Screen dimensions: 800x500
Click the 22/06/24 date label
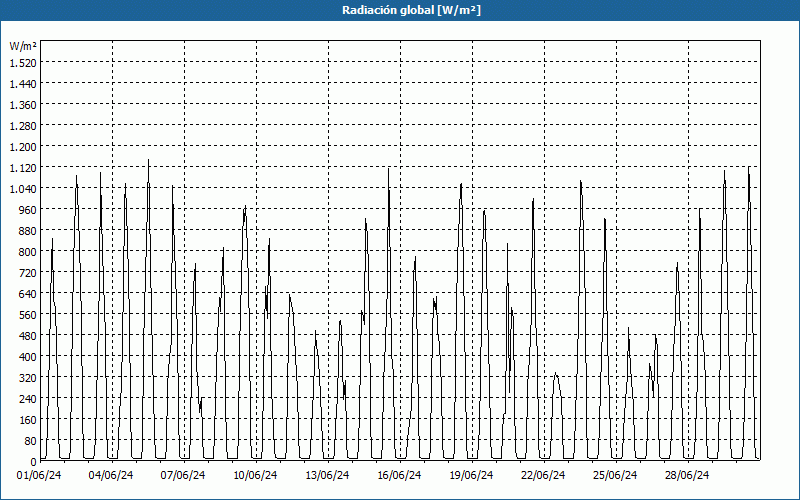[x=543, y=476]
